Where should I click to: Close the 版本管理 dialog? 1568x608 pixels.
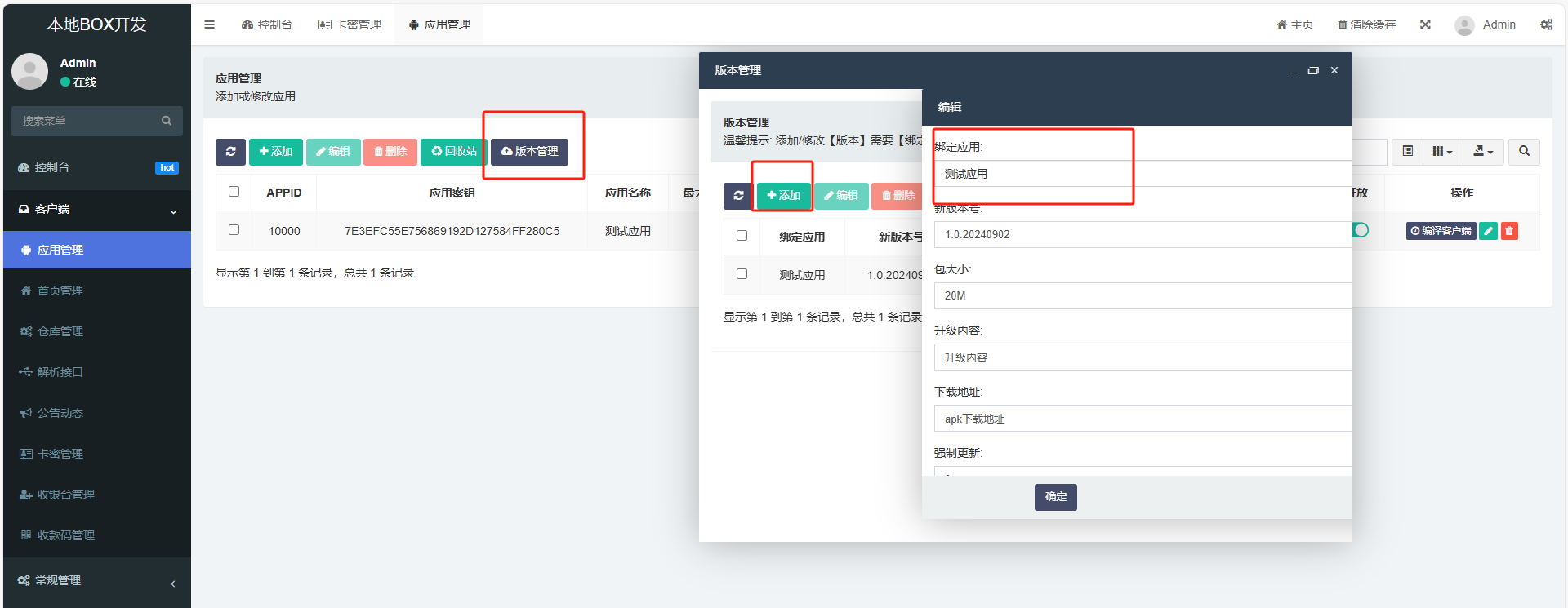(1334, 71)
